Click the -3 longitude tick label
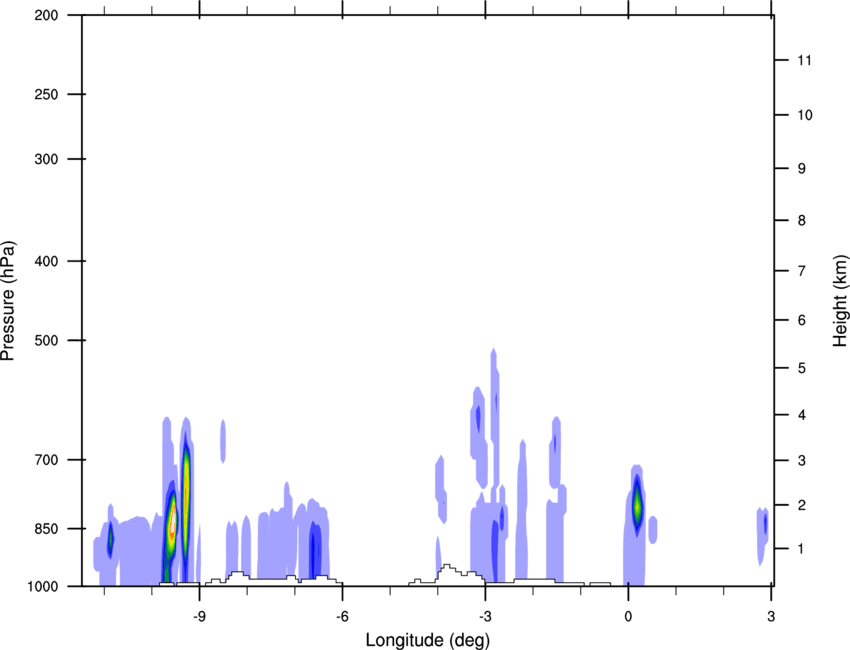The width and height of the screenshot is (850, 650). click(x=485, y=616)
